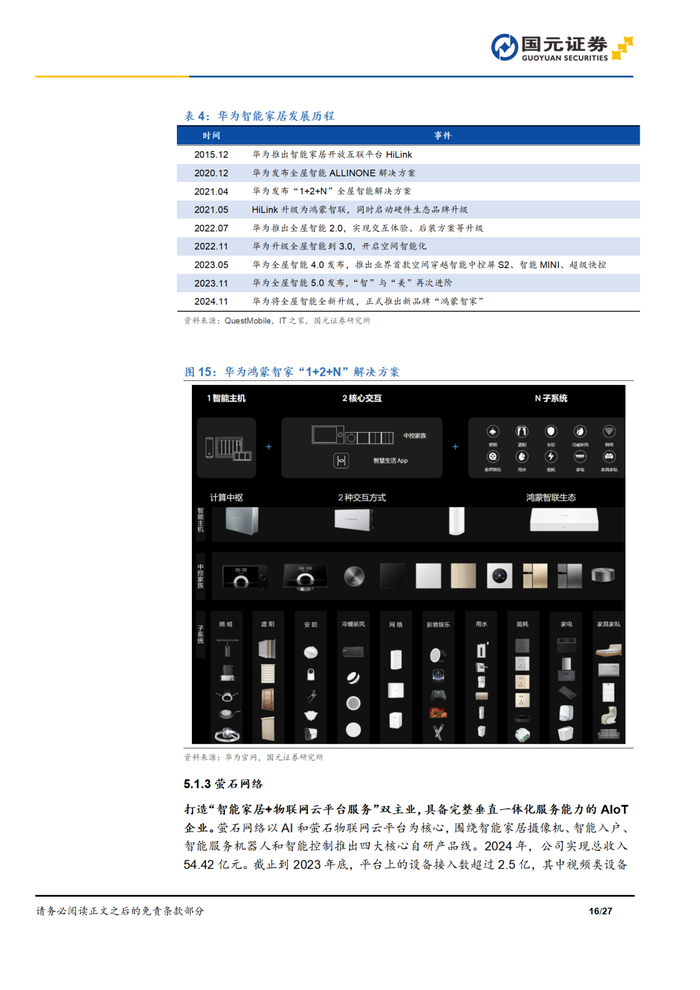The image size is (700, 990).
Task: Click the 2020.12 date cell
Action: tap(211, 173)
